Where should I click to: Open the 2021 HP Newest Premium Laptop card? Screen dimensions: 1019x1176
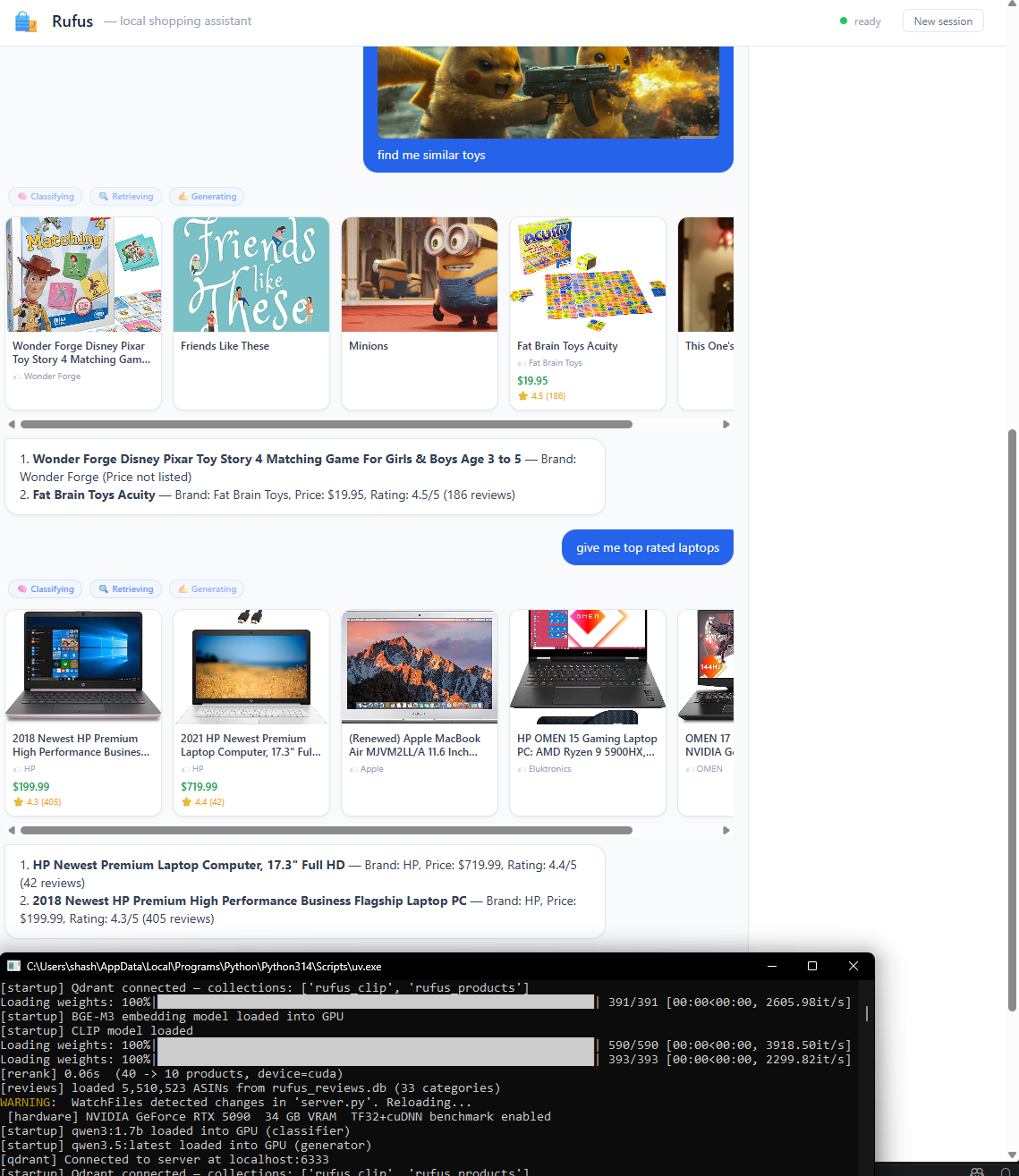pyautogui.click(x=251, y=713)
